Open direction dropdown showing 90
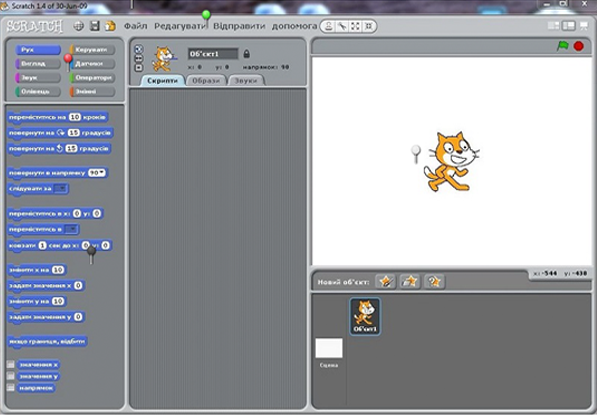Image resolution: width=597 pixels, height=415 pixels. (x=97, y=173)
